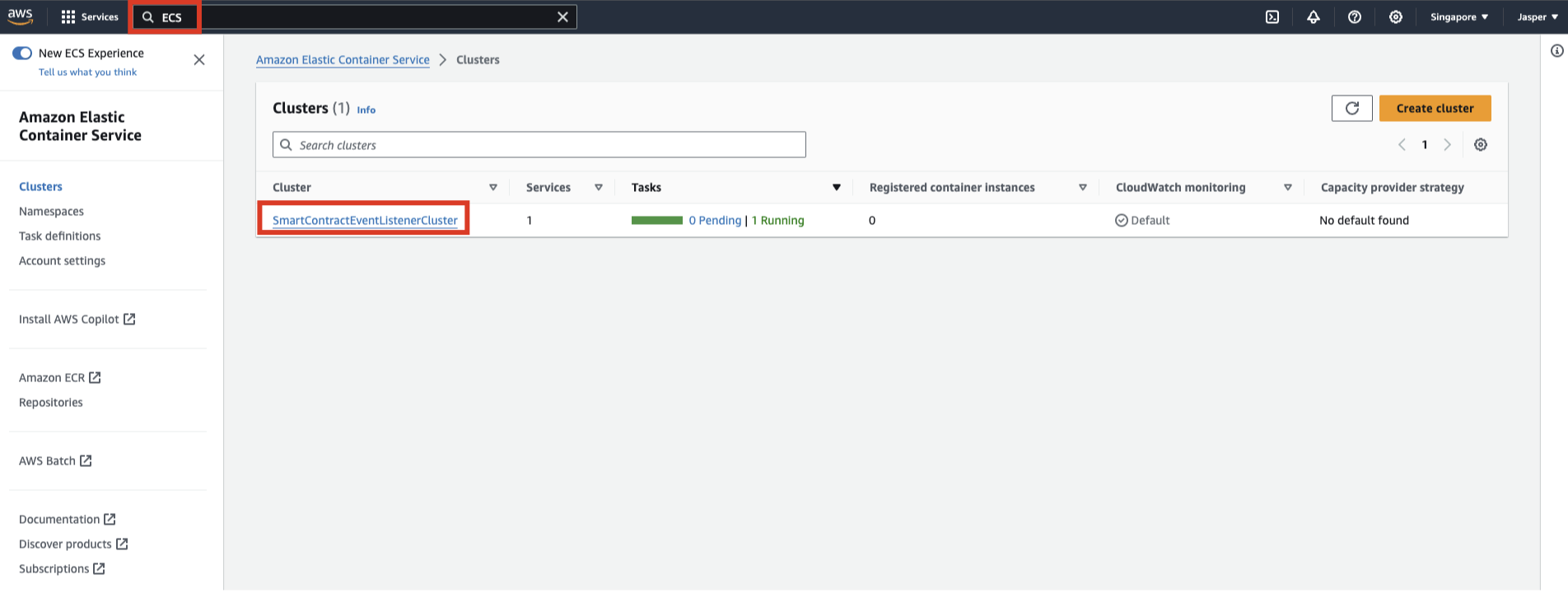The image size is (1568, 593).
Task: Sort by the Tasks column arrow
Action: (x=837, y=187)
